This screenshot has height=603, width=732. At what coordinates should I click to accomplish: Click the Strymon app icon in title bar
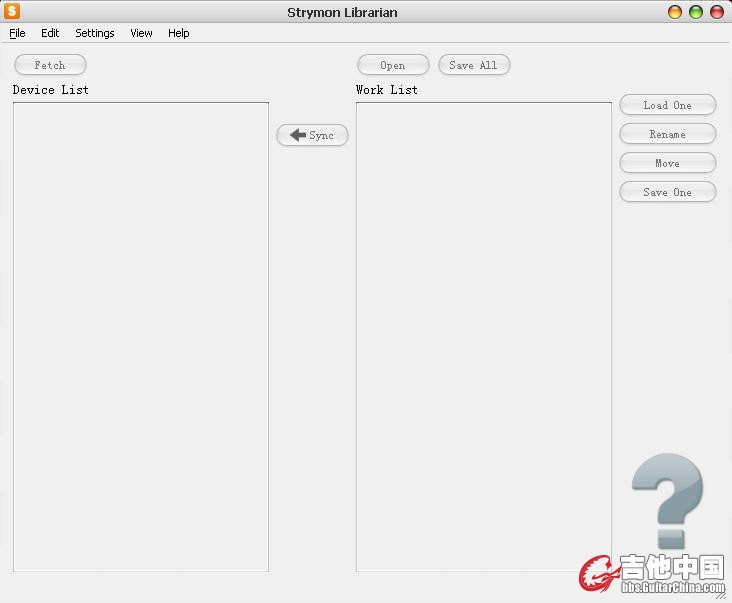12,12
